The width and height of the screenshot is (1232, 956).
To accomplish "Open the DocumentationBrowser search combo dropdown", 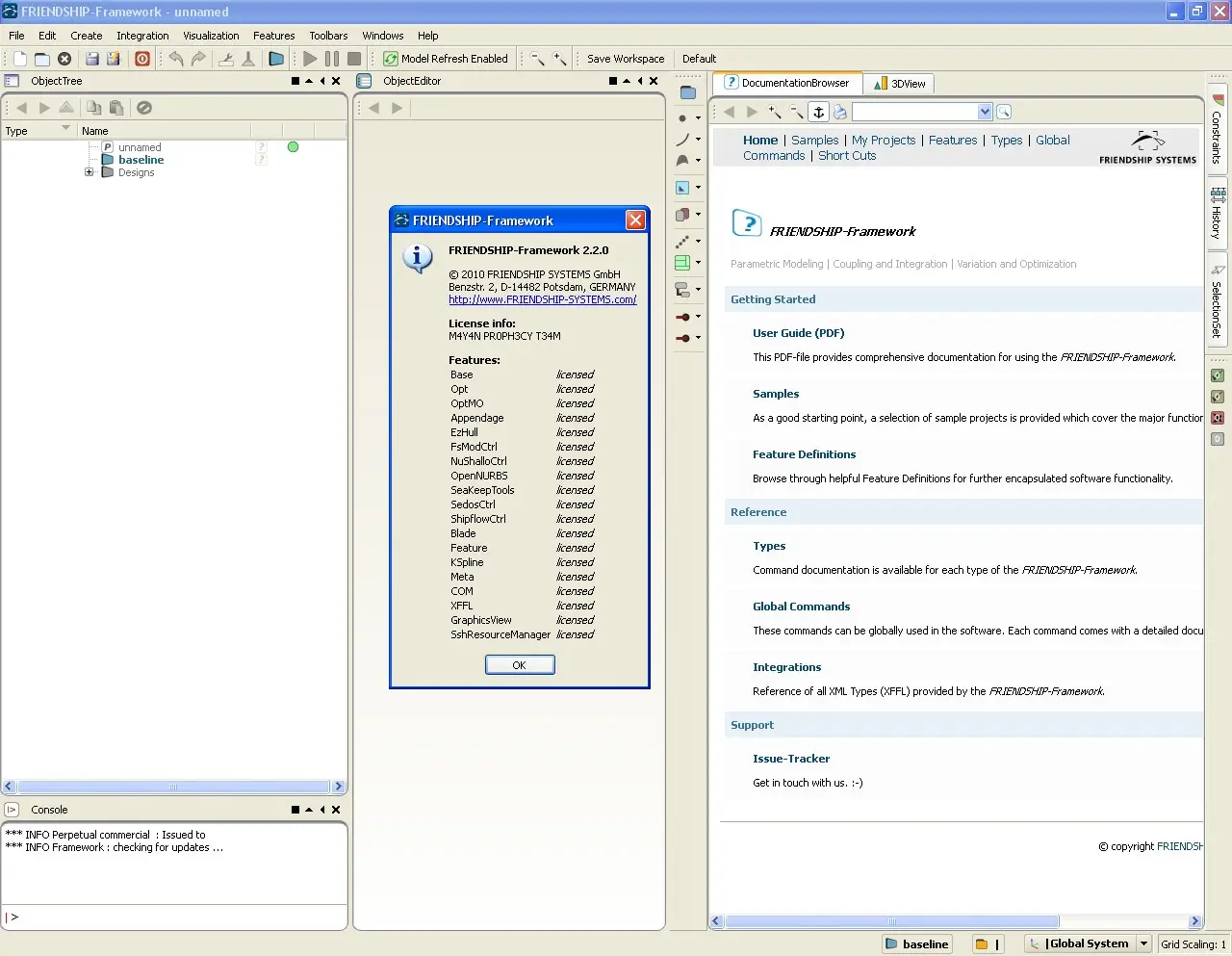I will [985, 112].
